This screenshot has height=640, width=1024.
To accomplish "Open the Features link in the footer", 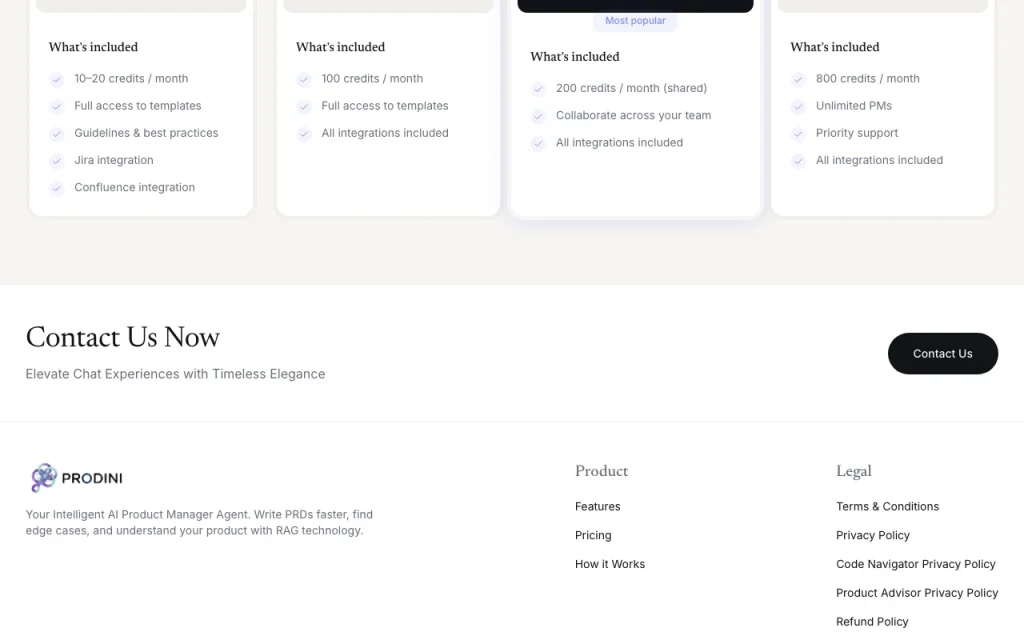I will [x=598, y=506].
